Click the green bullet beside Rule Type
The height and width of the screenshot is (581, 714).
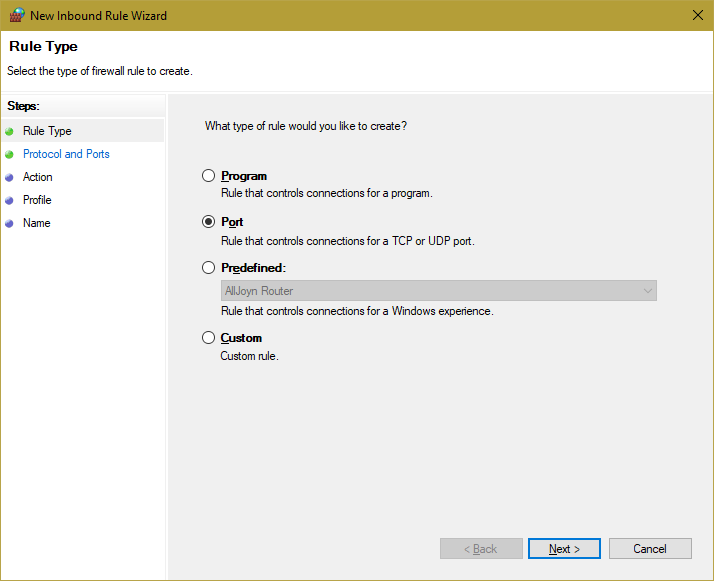(x=10, y=132)
